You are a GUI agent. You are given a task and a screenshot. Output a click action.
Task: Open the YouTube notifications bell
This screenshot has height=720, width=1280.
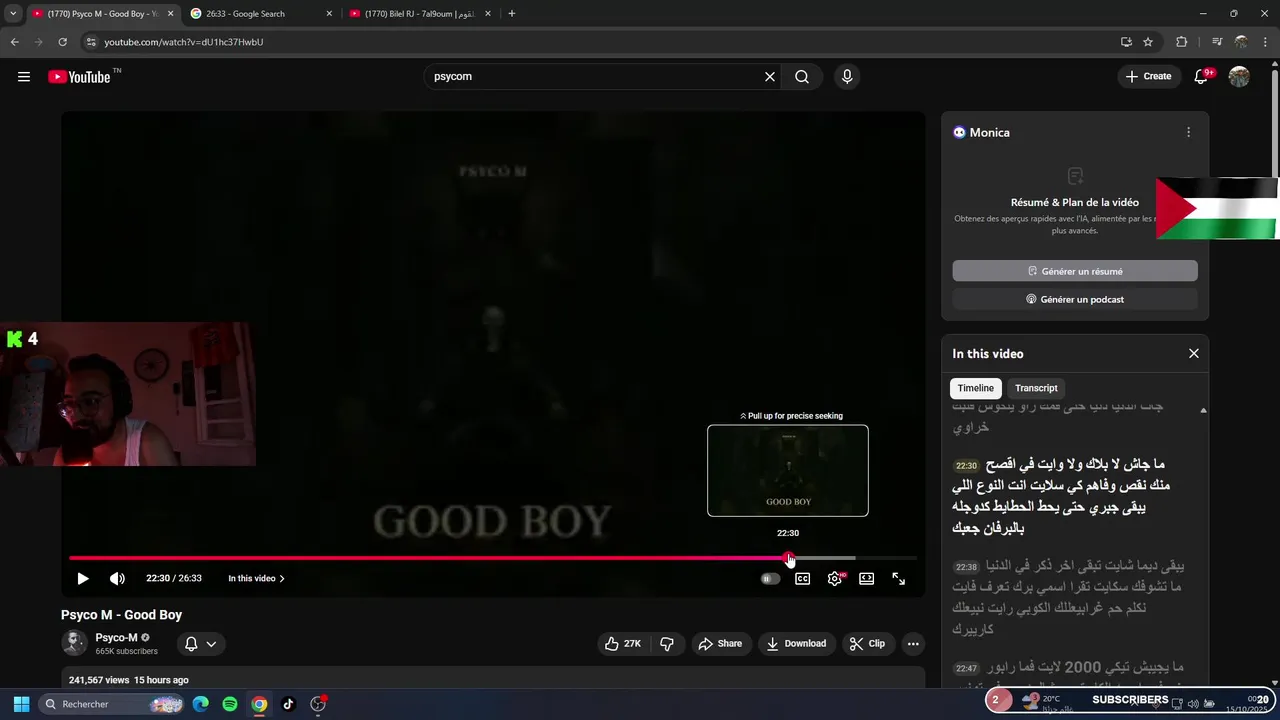1201,76
